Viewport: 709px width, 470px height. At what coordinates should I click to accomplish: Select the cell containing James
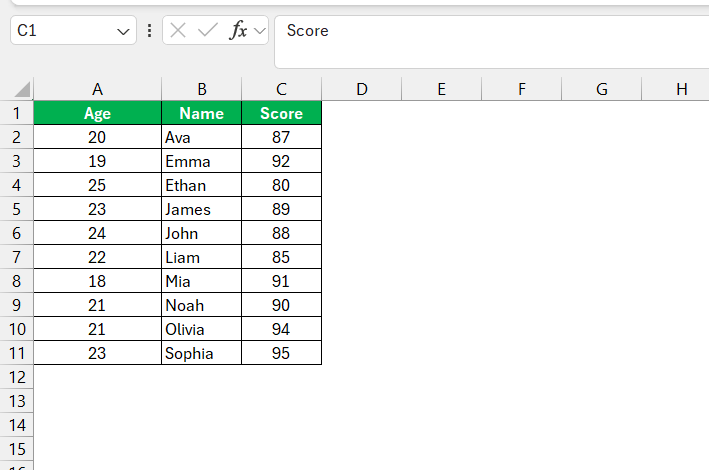[x=202, y=209]
